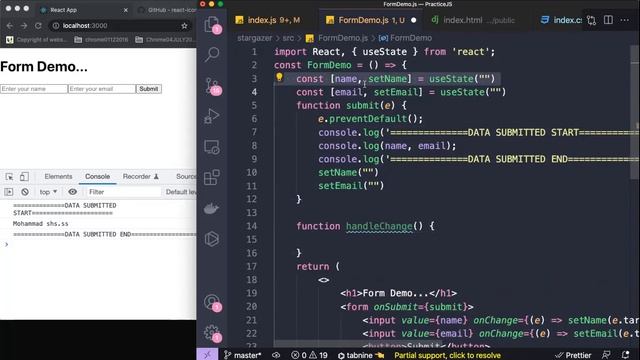Go back in Chrome browser
Viewport: 640px width, 360px height.
pyautogui.click(x=10, y=26)
